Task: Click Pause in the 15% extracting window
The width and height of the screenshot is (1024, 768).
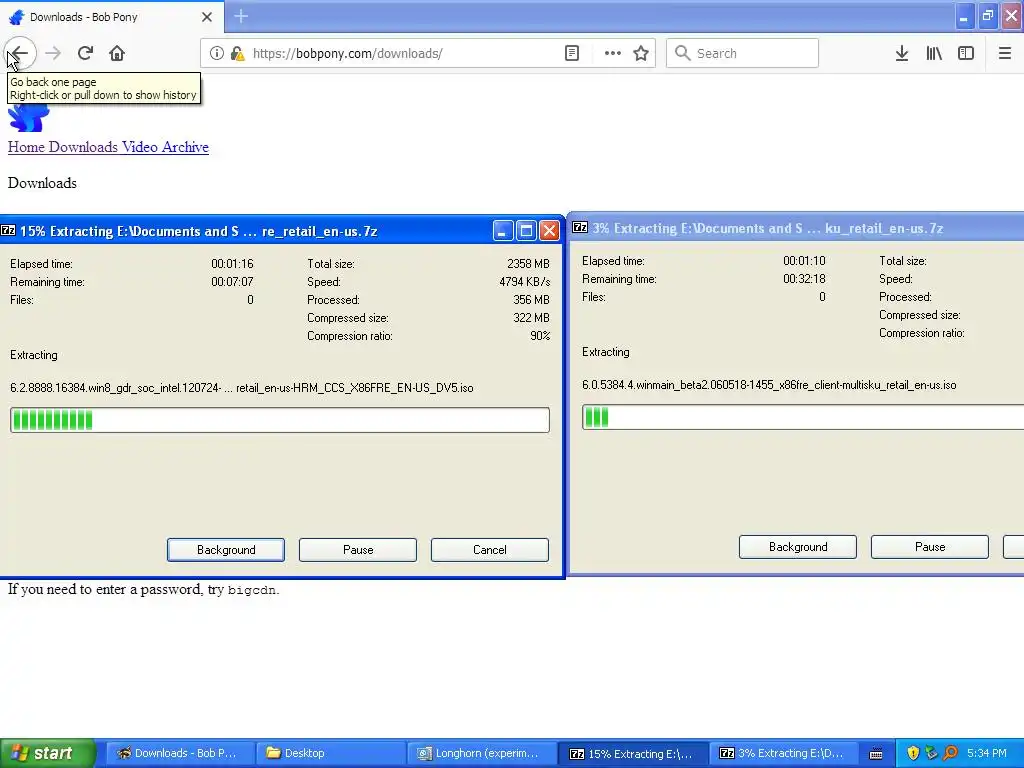Action: coord(358,550)
